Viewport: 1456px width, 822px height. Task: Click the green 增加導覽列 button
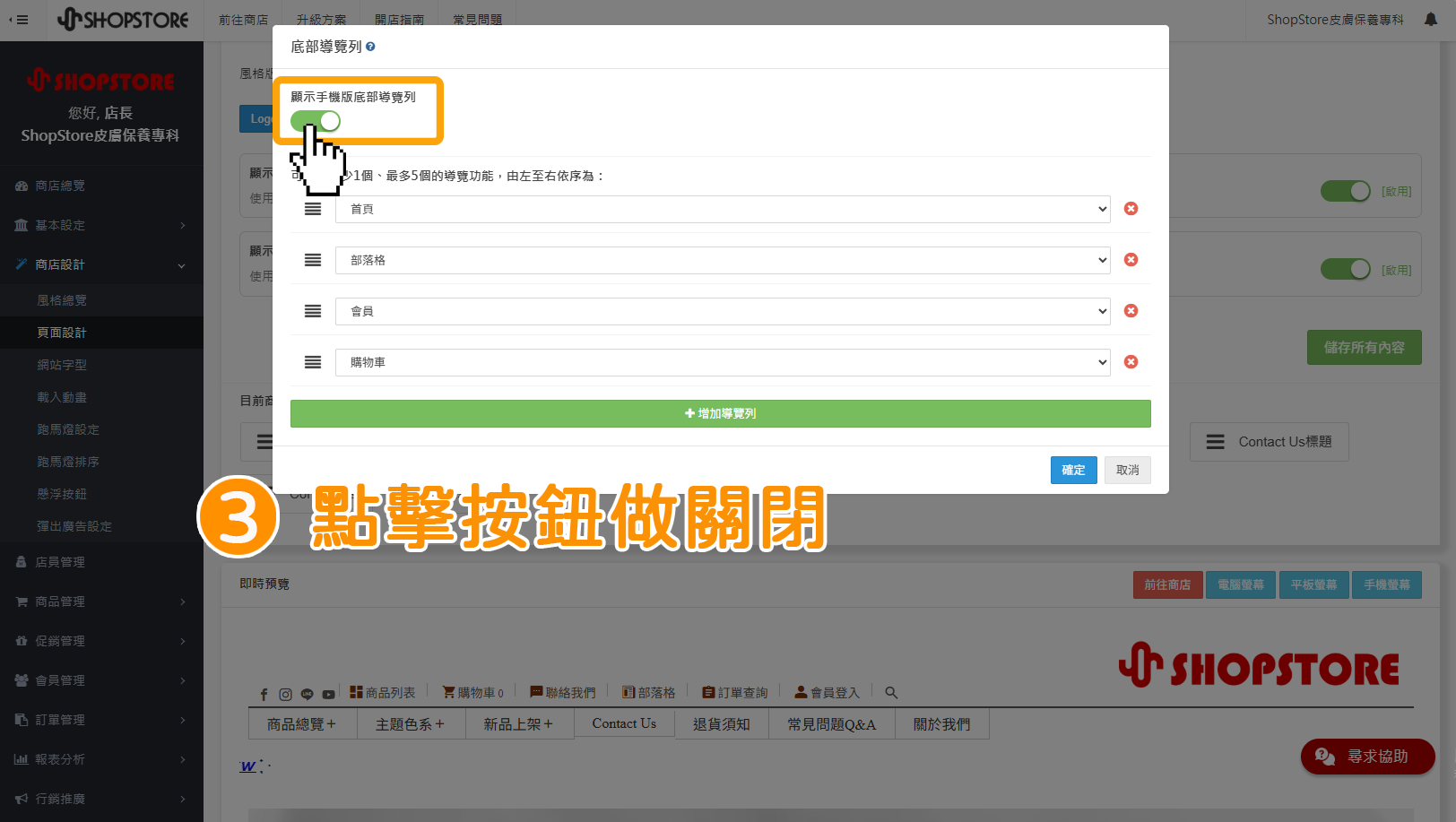(x=720, y=413)
